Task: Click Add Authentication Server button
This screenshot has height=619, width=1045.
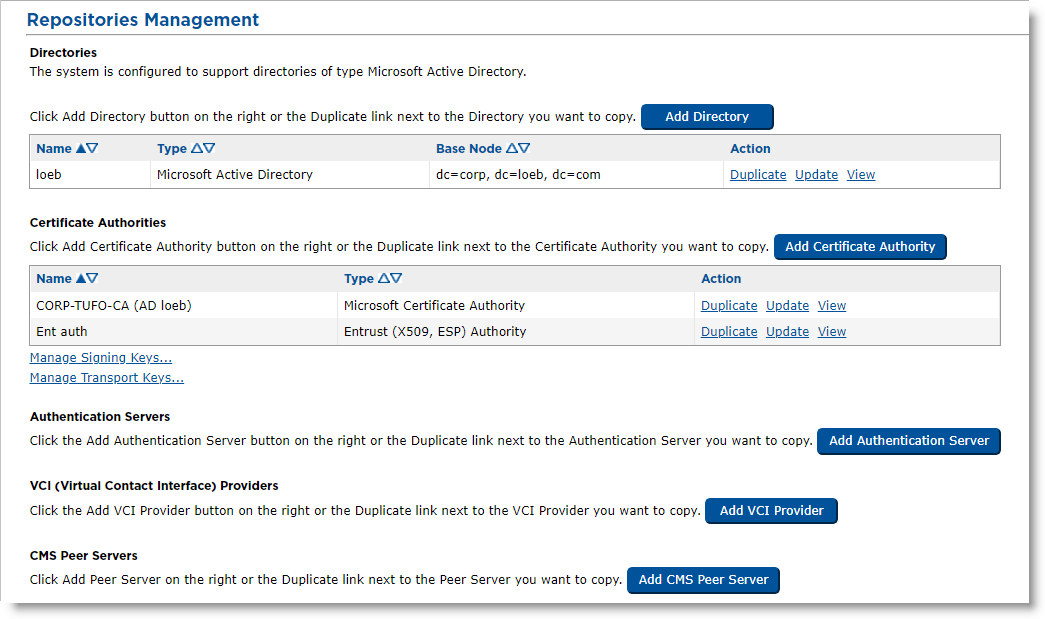Action: pos(908,441)
